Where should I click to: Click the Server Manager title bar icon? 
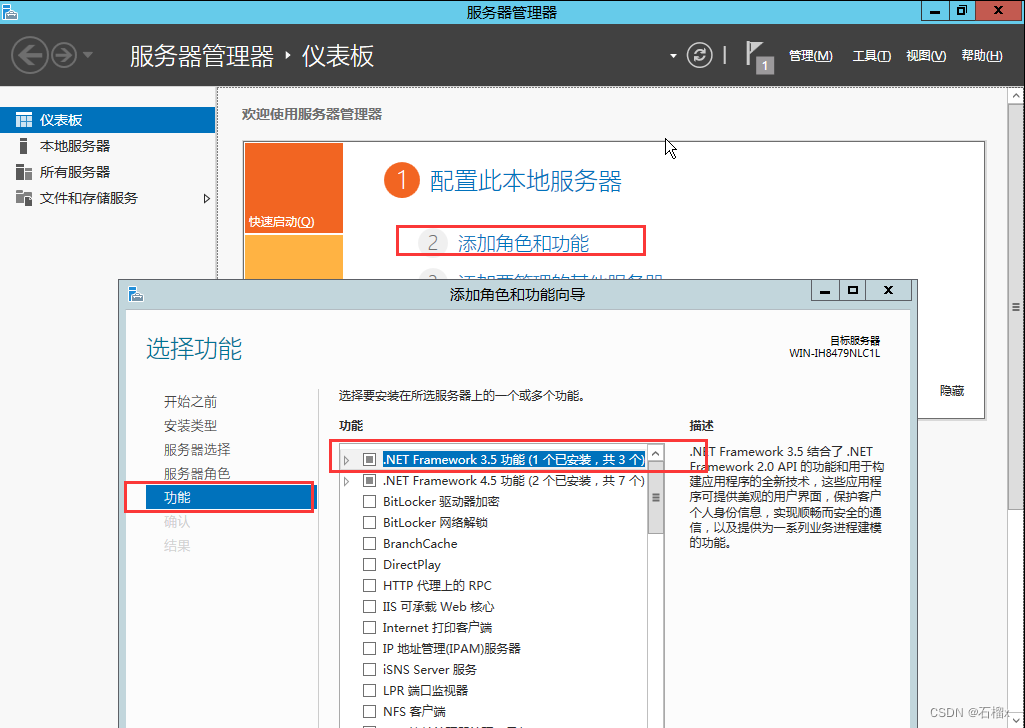[x=9, y=11]
